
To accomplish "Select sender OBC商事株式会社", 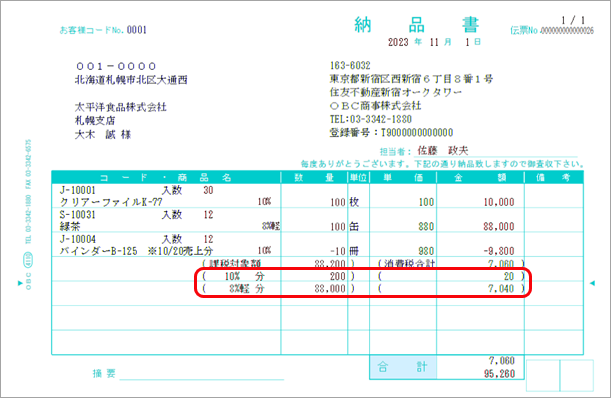I will (376, 106).
